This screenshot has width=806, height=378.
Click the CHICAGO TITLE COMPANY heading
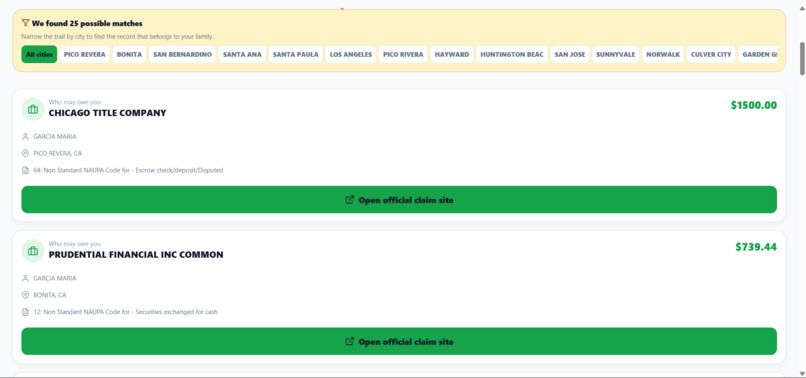tap(107, 113)
